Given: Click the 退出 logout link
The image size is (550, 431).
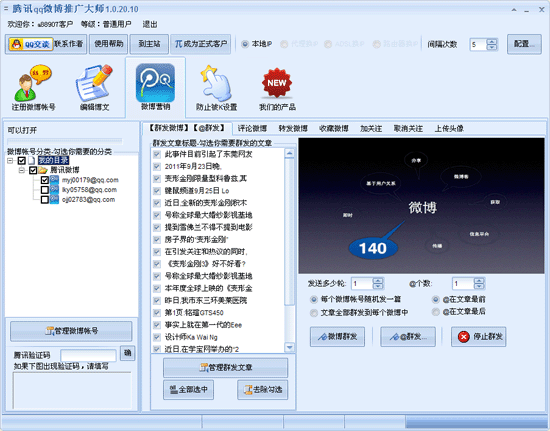Looking at the screenshot, I should coord(150,24).
